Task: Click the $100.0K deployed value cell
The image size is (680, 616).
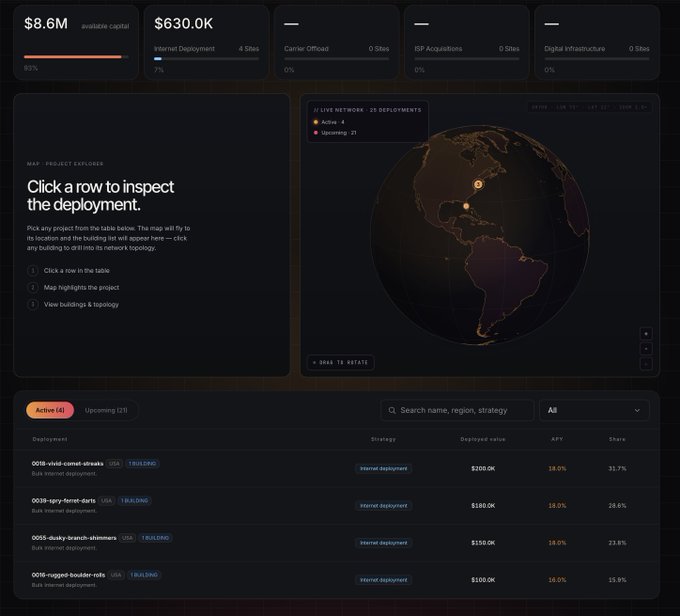Action: 483,580
